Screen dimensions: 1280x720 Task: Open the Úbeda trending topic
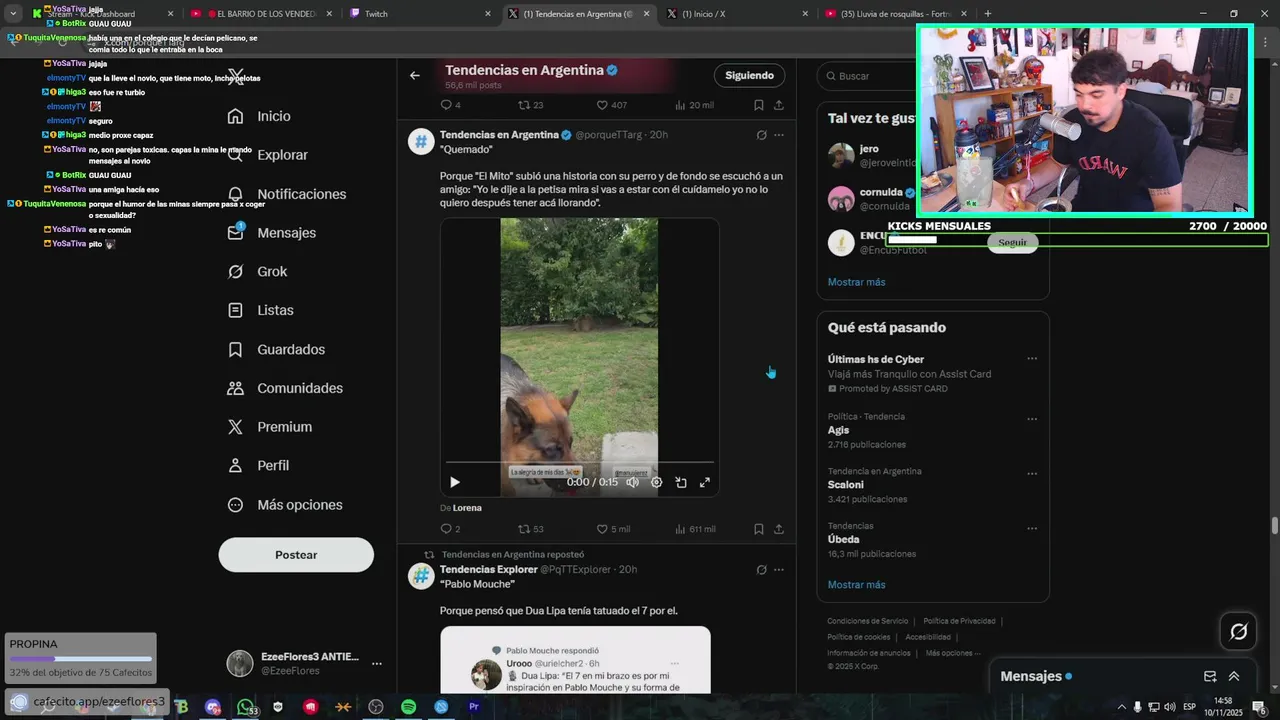tap(933, 540)
